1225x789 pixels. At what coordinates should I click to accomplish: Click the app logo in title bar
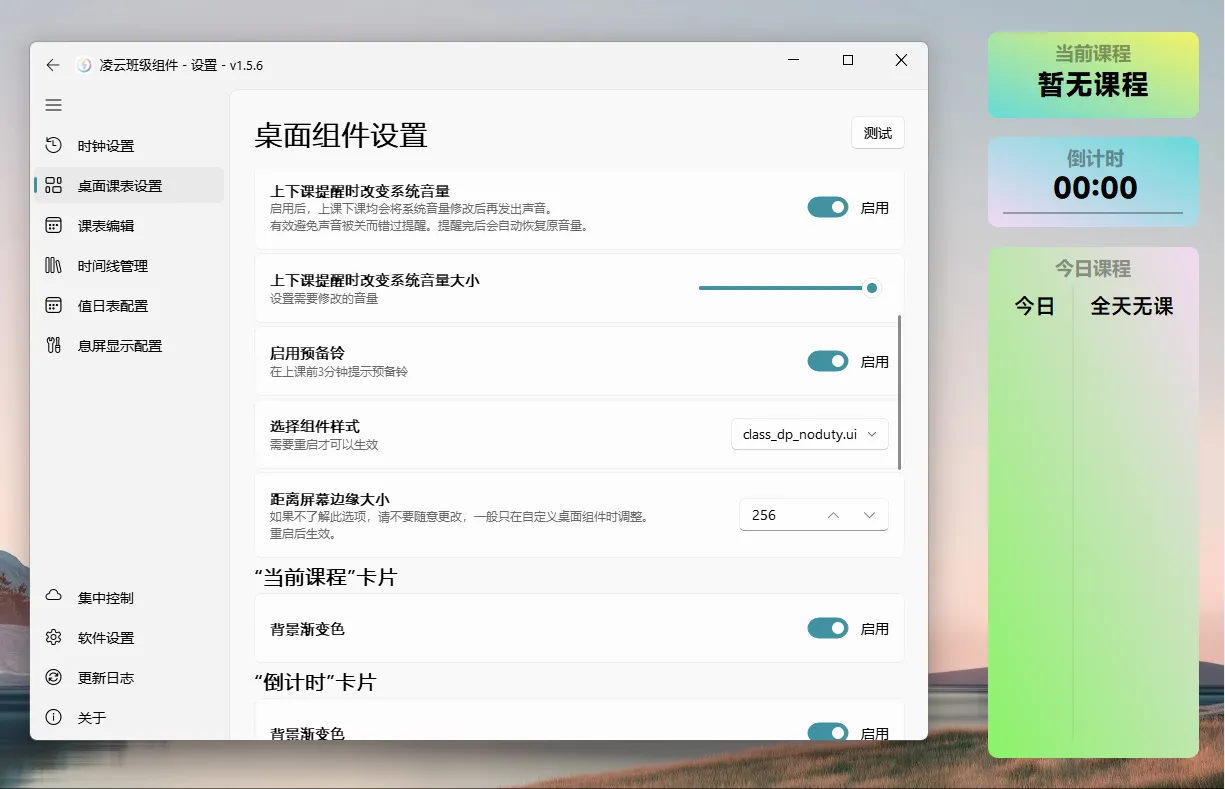pos(84,65)
